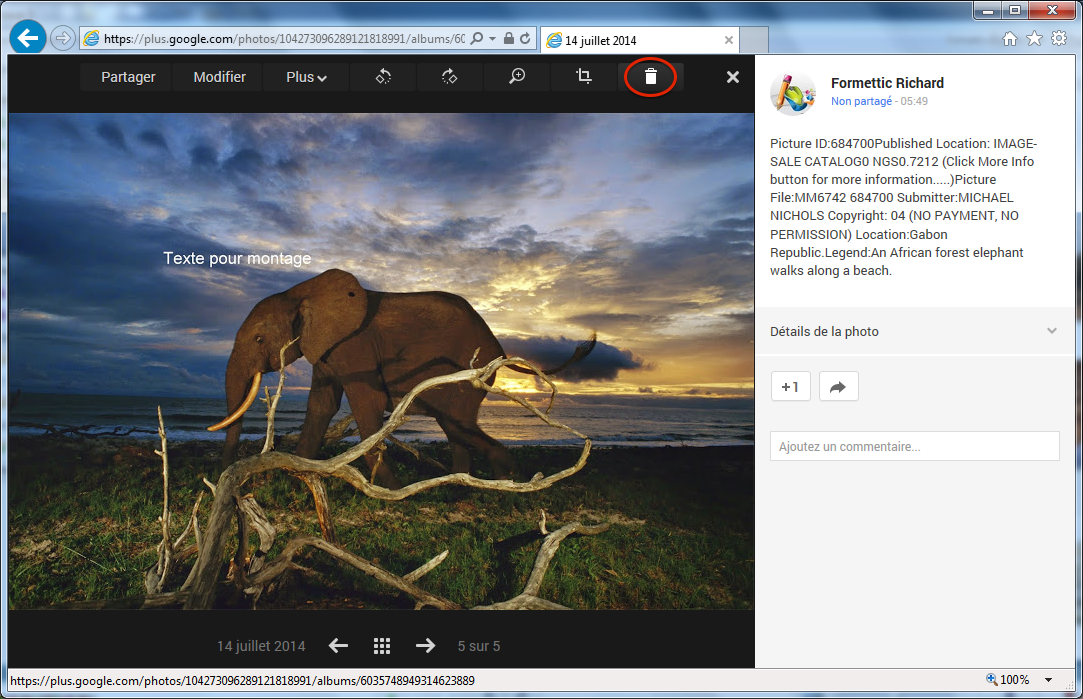Click the Partager button

pyautogui.click(x=128, y=77)
